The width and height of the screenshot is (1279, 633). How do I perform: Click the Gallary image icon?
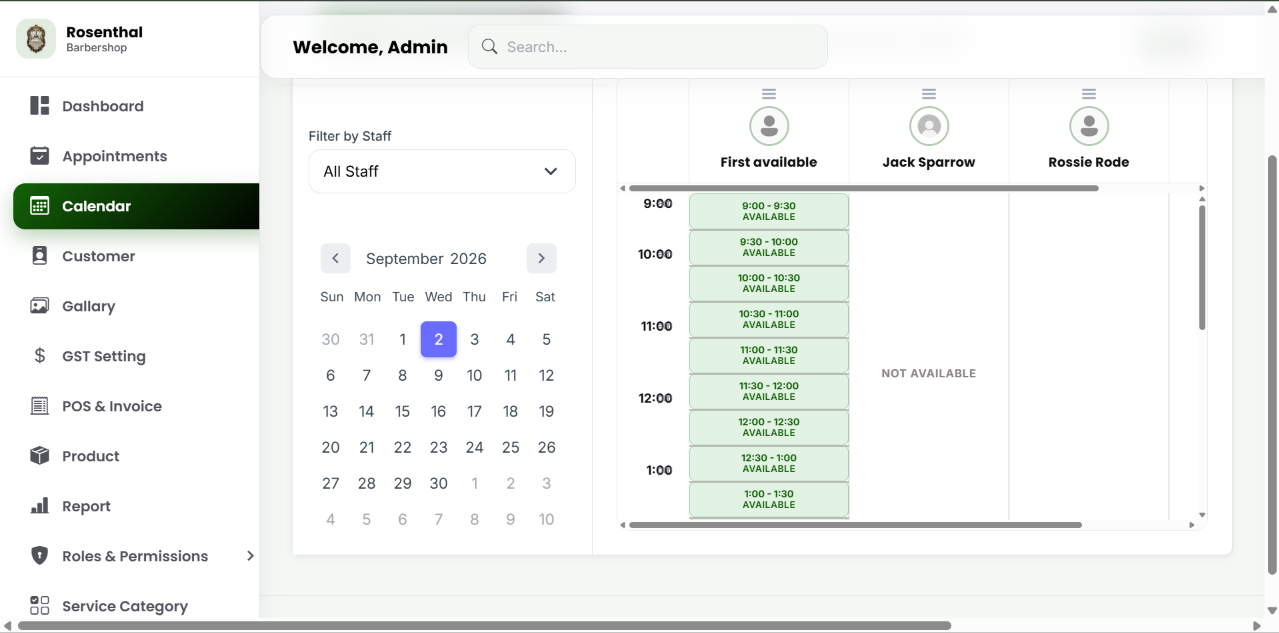point(40,306)
